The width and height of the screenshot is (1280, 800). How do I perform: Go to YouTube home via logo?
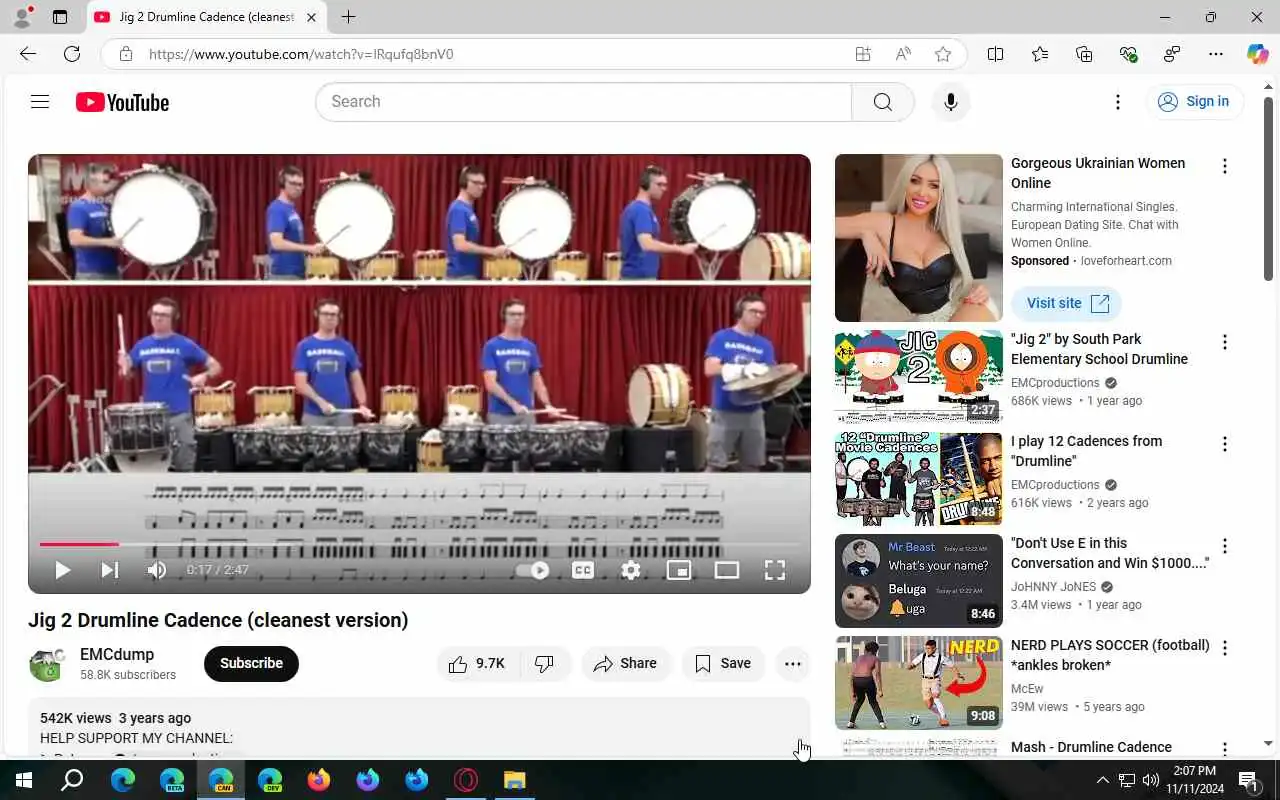[x=122, y=102]
